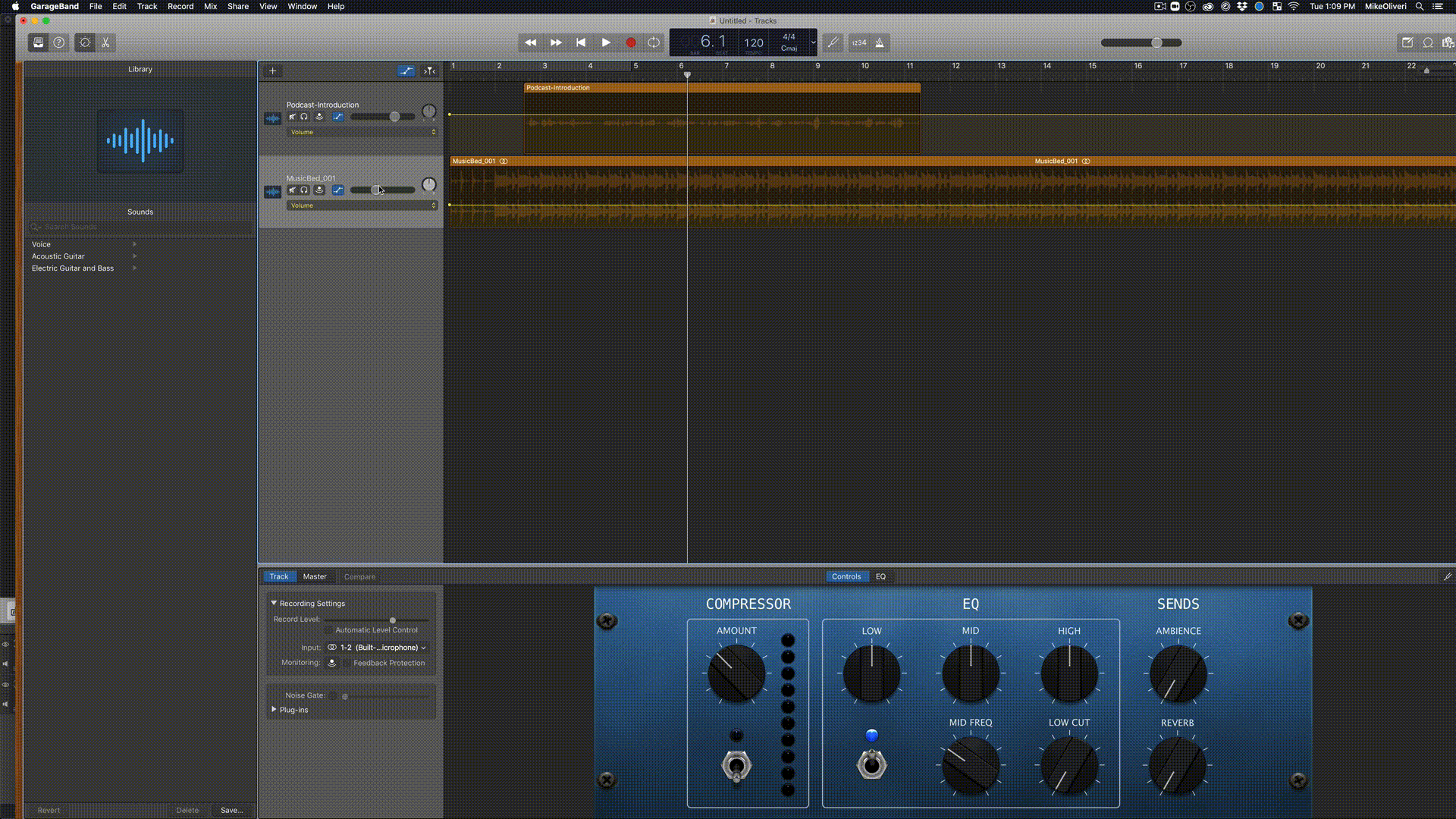
Task: Open the Media Browser icon
Action: tap(1448, 43)
